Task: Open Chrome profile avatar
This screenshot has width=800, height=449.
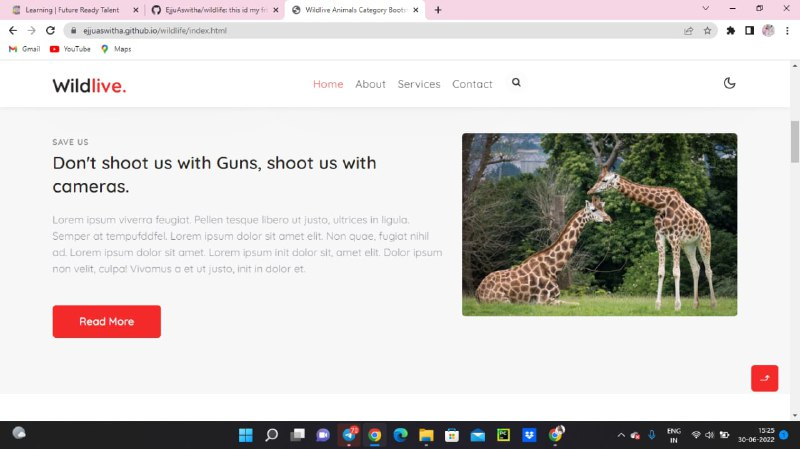Action: (x=768, y=31)
